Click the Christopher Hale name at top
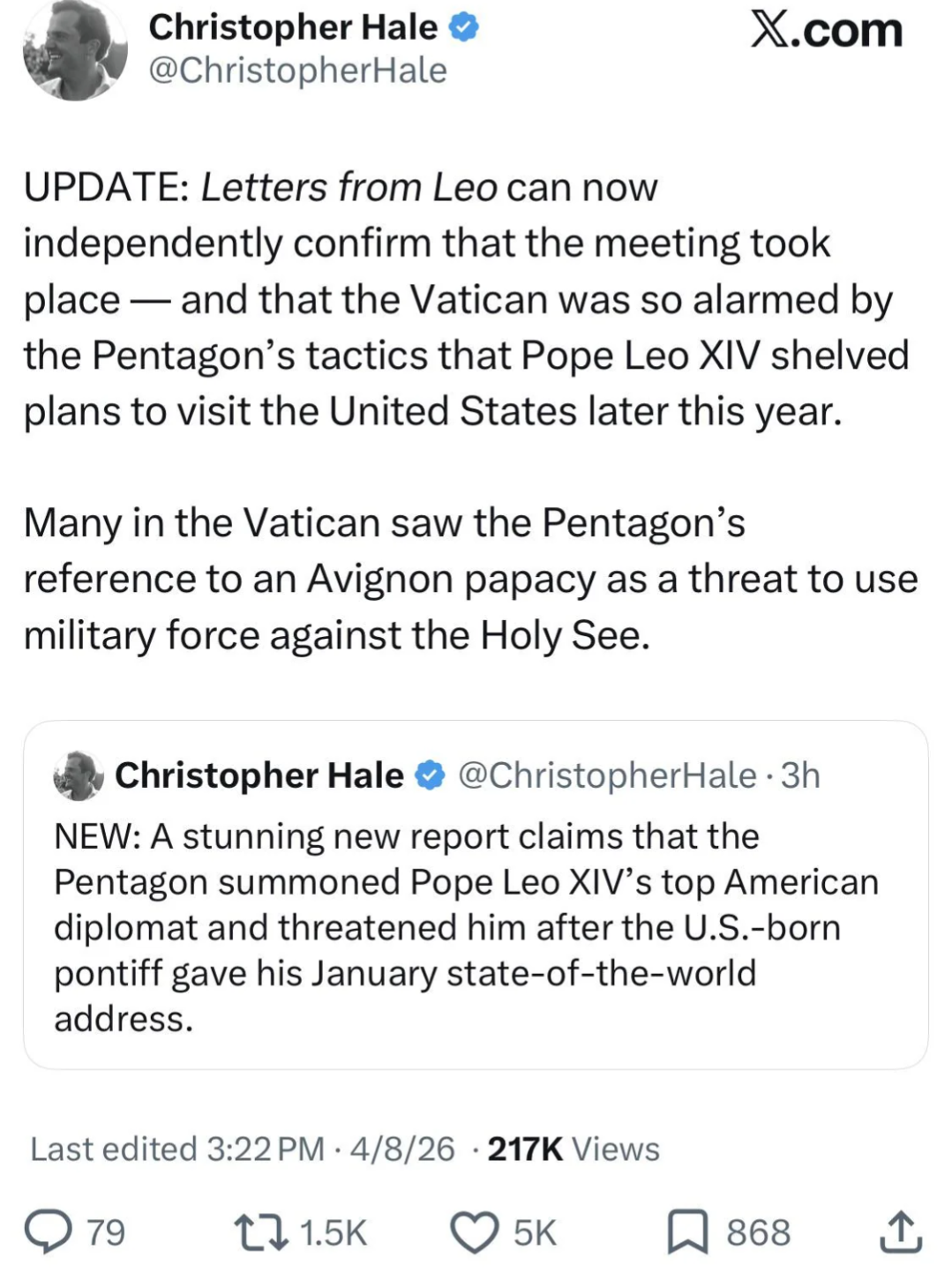Image resolution: width=952 pixels, height=1273 pixels. (x=293, y=27)
